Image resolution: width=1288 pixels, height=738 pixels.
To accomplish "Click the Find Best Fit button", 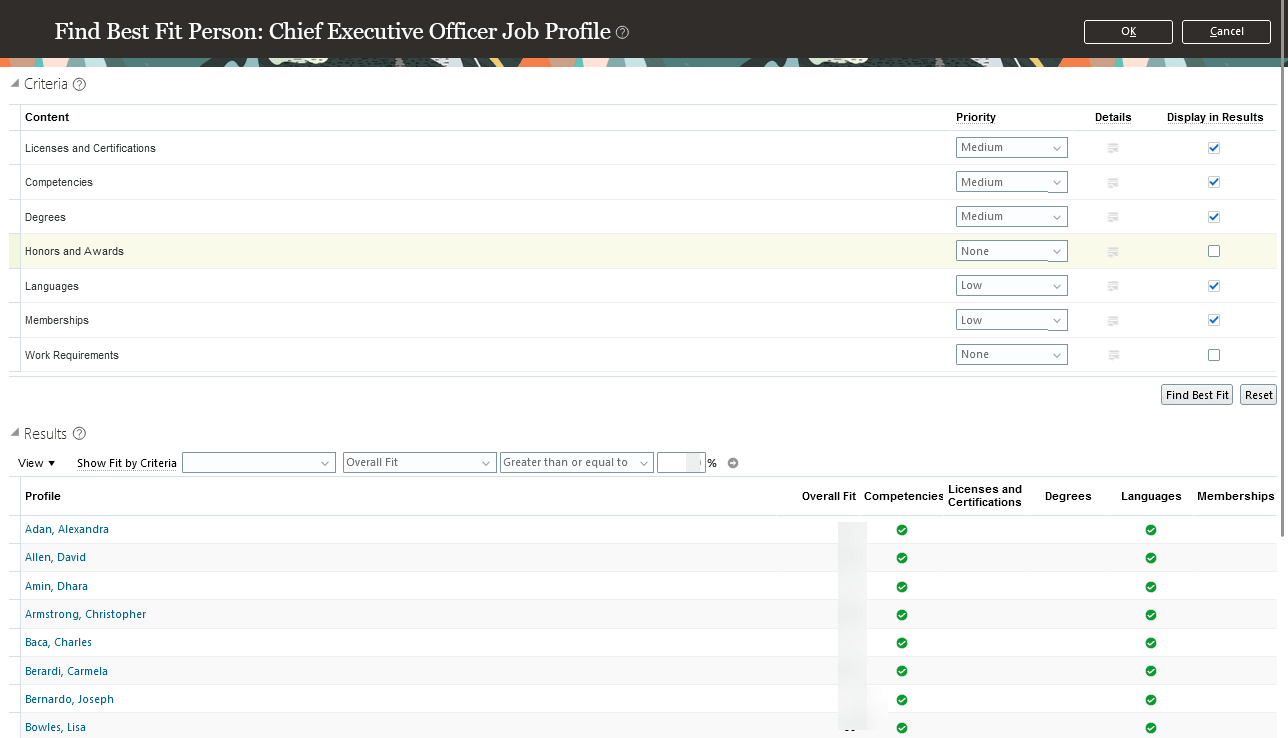I will 1197,395.
